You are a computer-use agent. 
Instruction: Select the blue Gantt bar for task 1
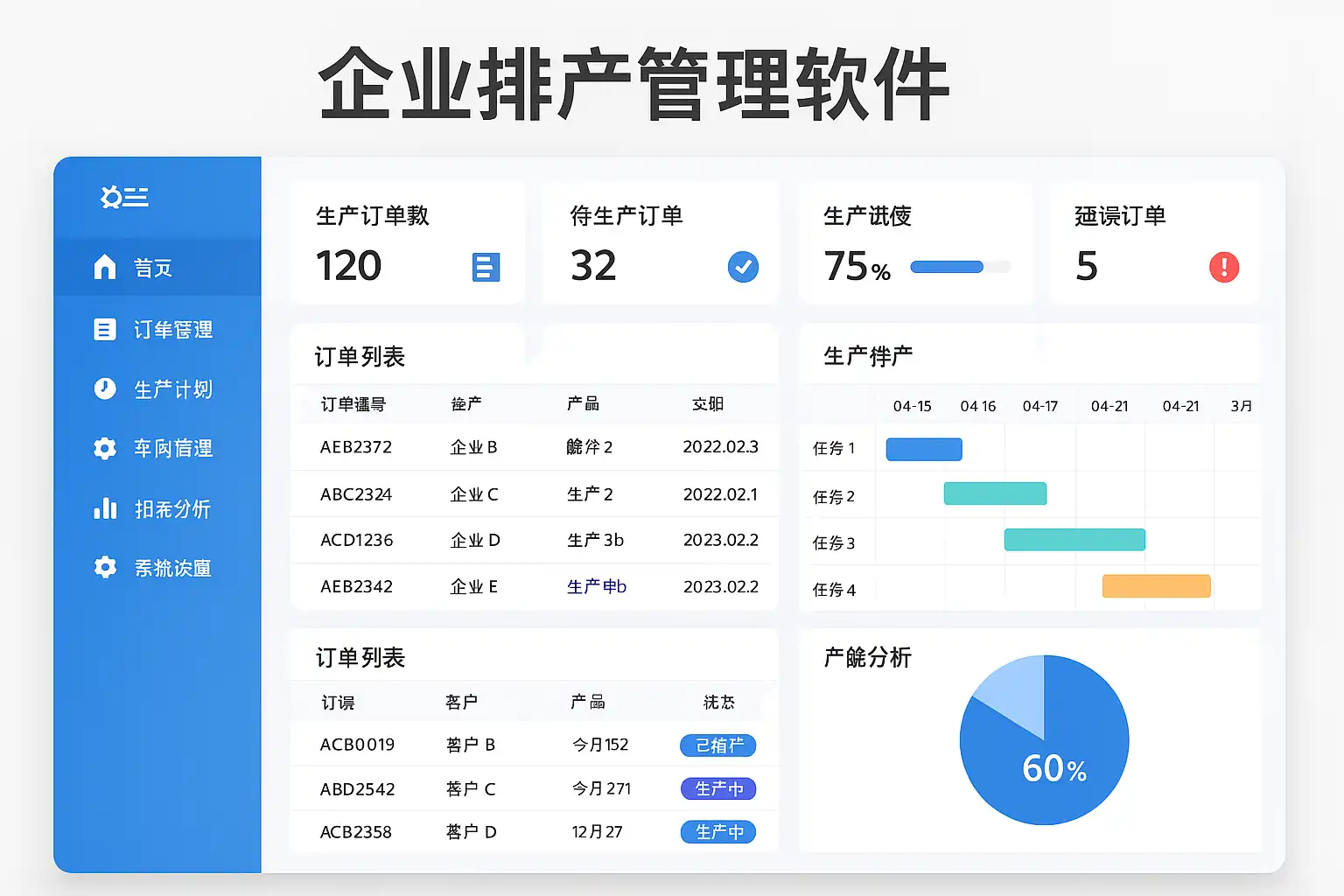tap(924, 449)
